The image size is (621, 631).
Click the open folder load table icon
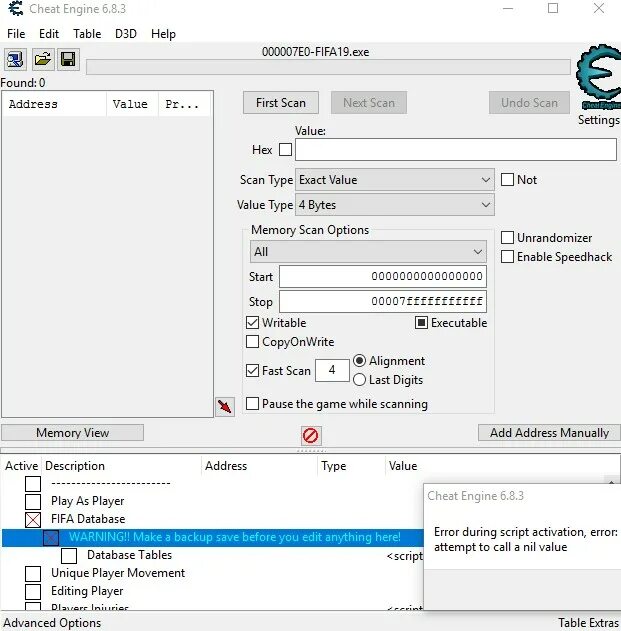tap(42, 60)
